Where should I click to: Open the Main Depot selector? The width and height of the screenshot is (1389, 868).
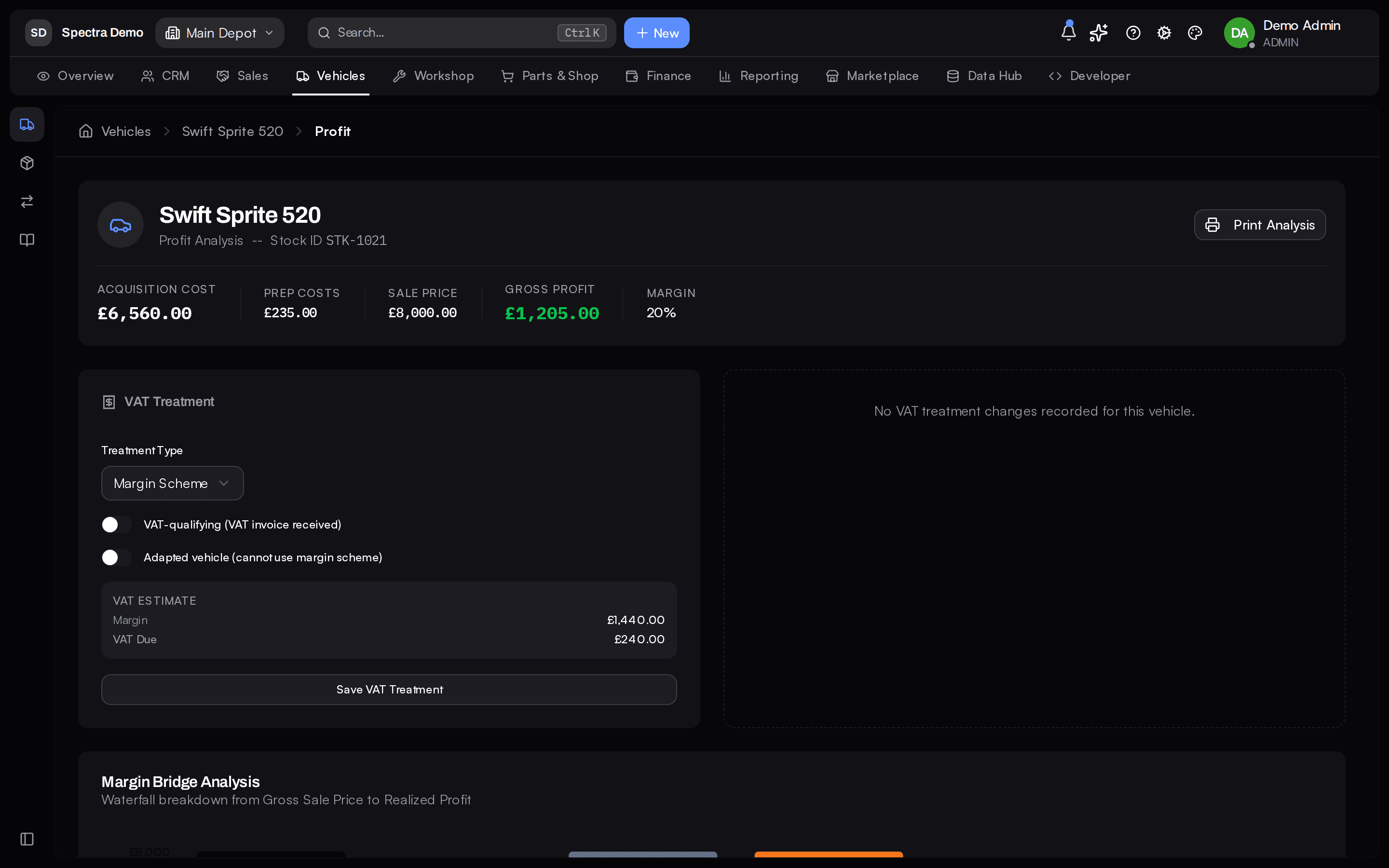(220, 33)
